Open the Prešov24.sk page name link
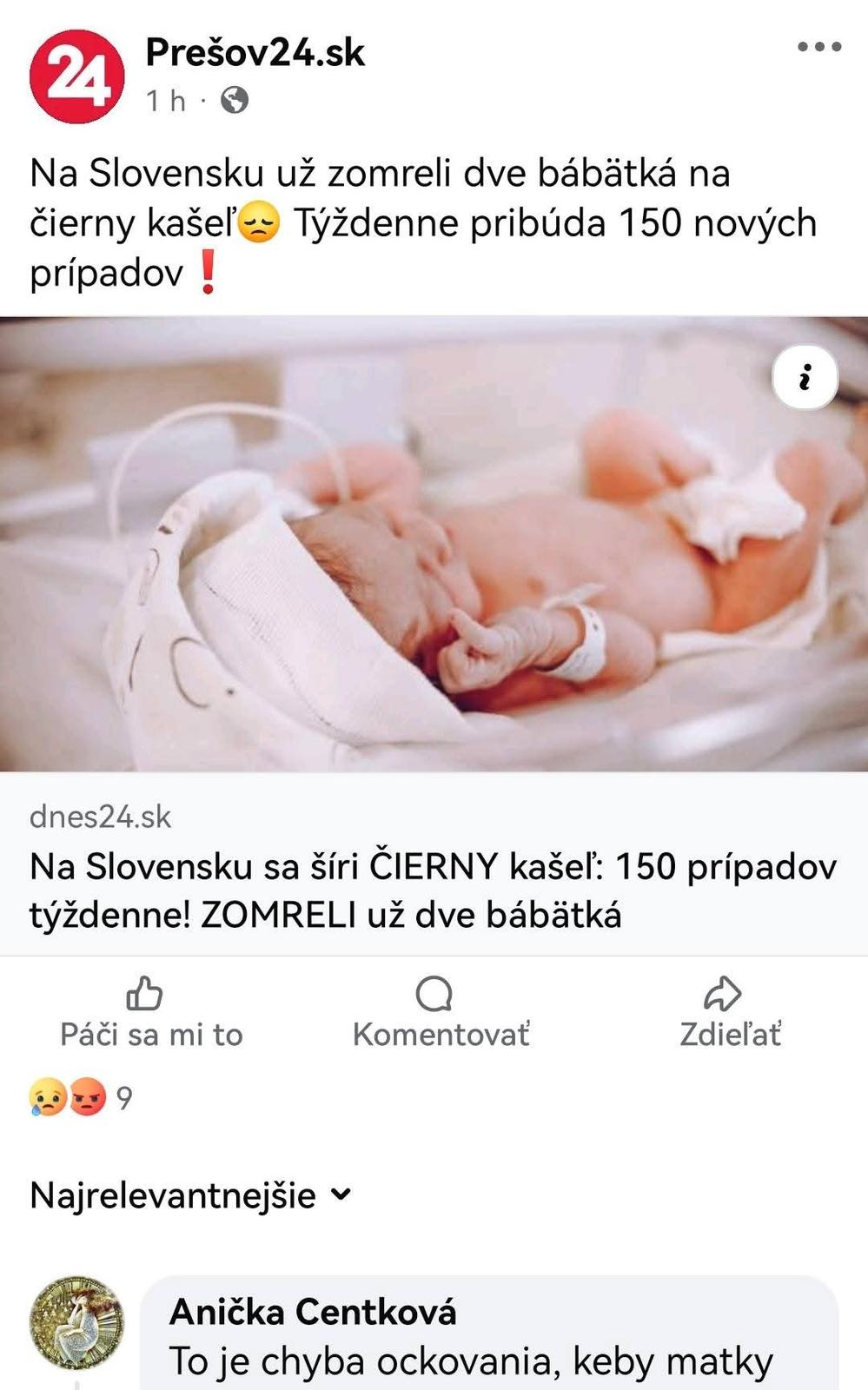 [255, 52]
